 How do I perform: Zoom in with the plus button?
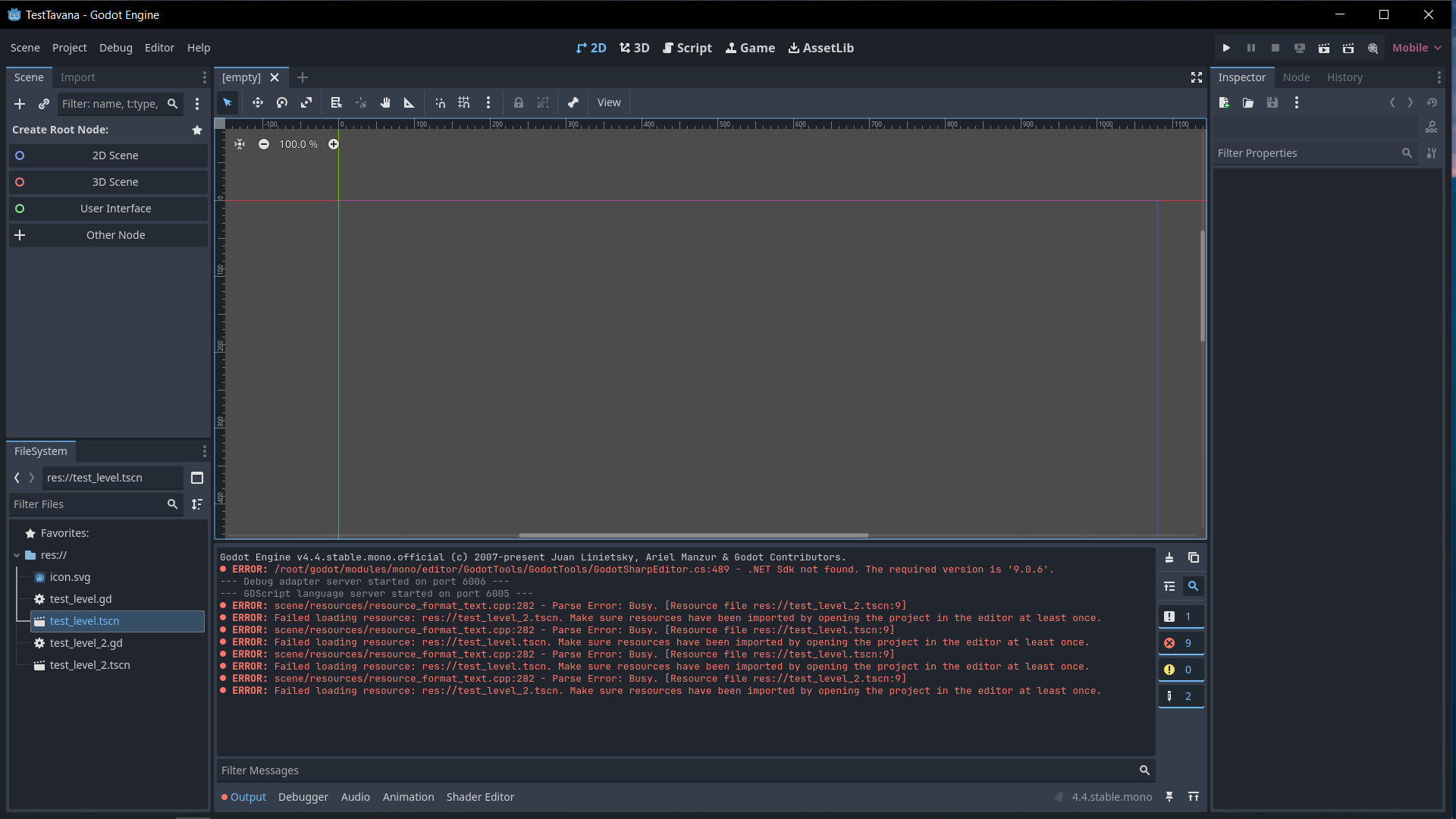(x=334, y=144)
